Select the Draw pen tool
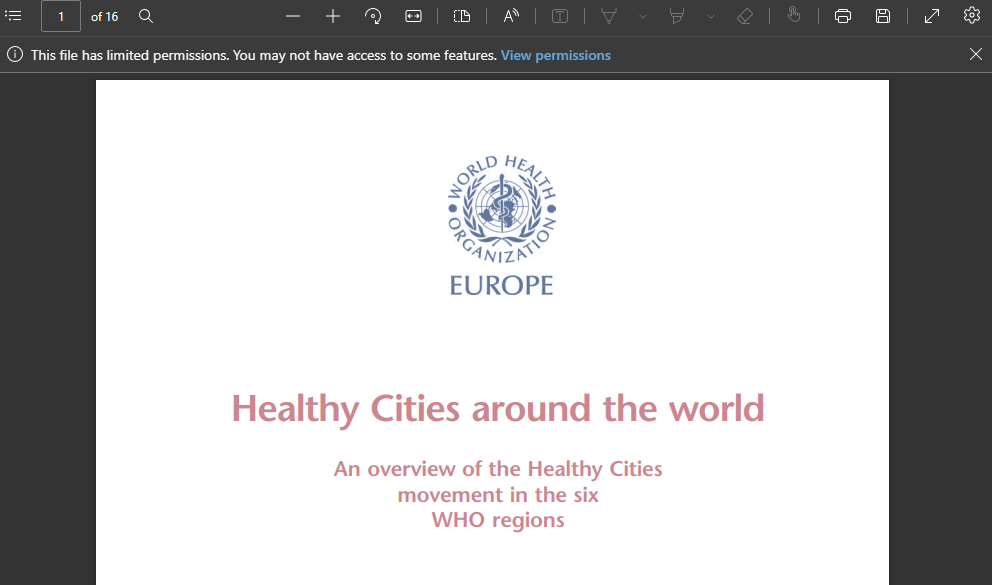Screen dimensions: 992x585 [609, 16]
